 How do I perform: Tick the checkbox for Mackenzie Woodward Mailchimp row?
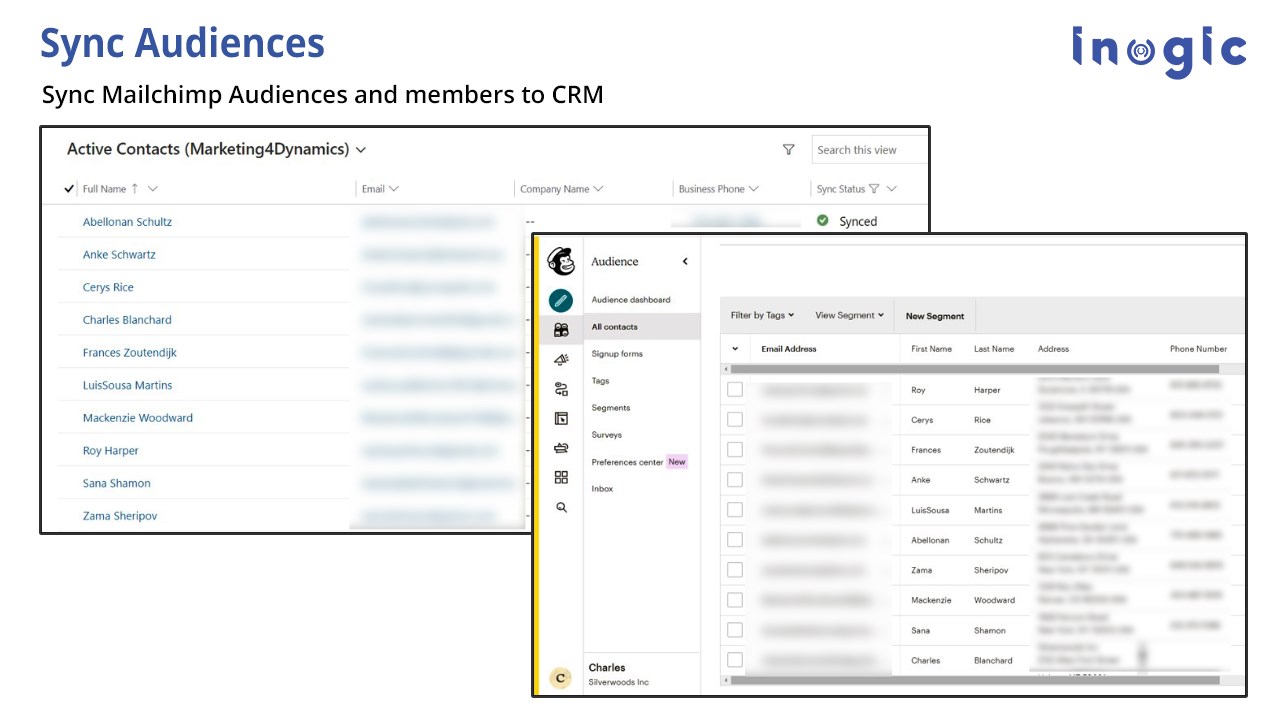[x=735, y=600]
